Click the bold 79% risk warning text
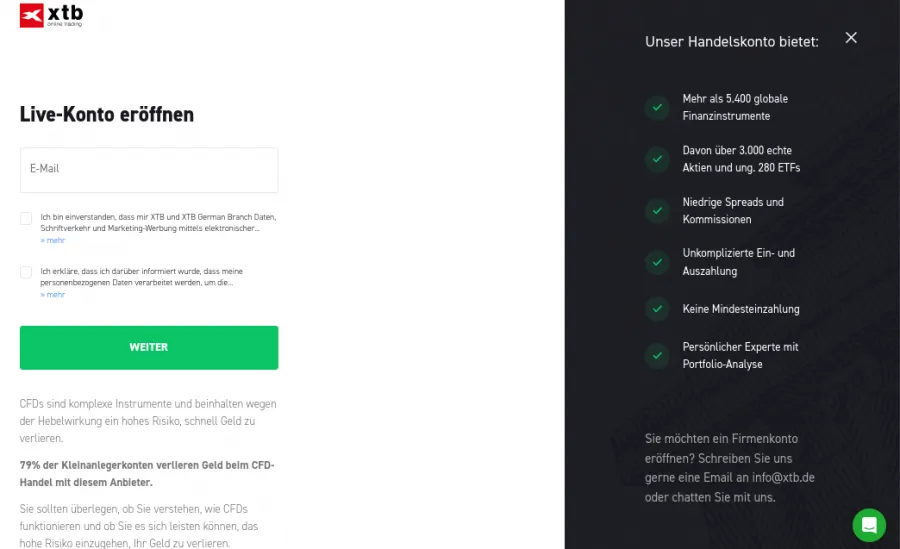 (147, 474)
